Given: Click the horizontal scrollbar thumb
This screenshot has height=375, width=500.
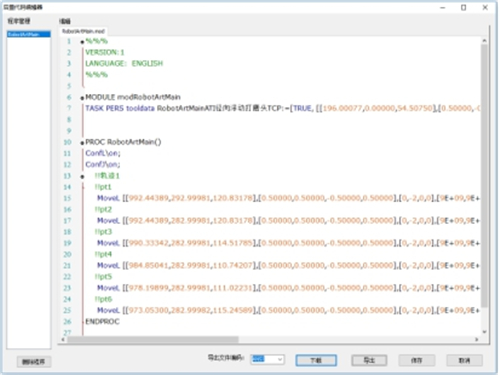Looking at the screenshot, I should [153, 339].
